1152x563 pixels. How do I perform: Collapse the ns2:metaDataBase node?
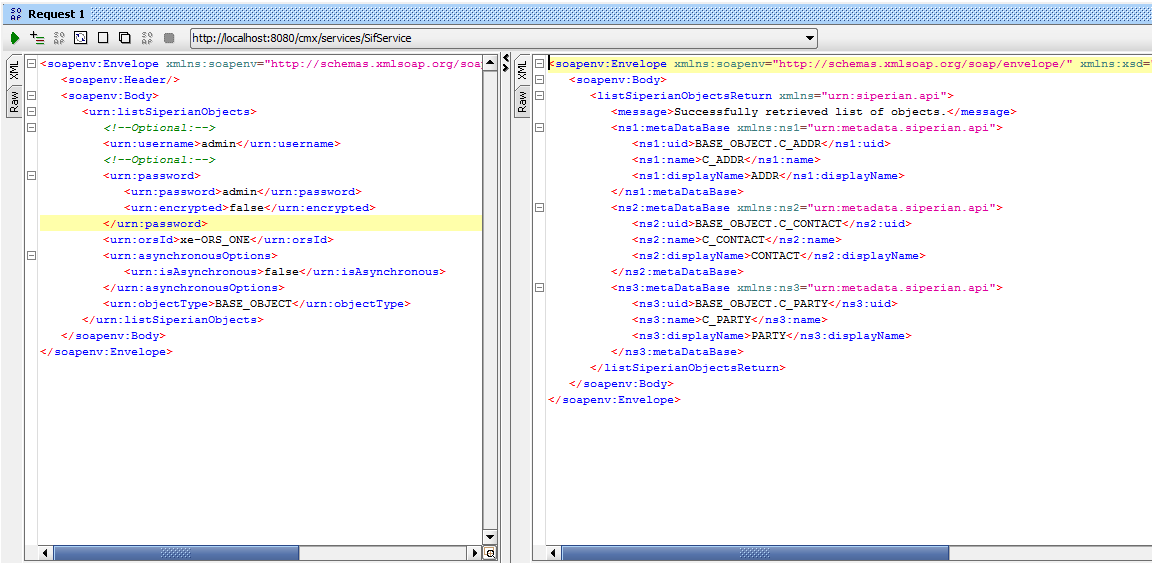coord(539,207)
